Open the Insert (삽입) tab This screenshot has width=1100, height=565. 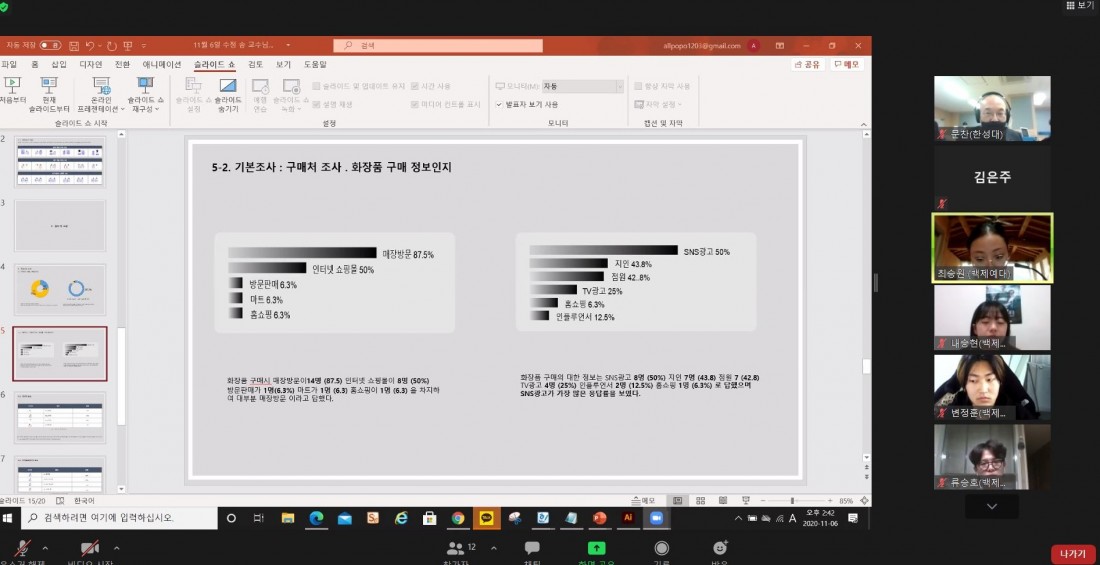tap(59, 65)
